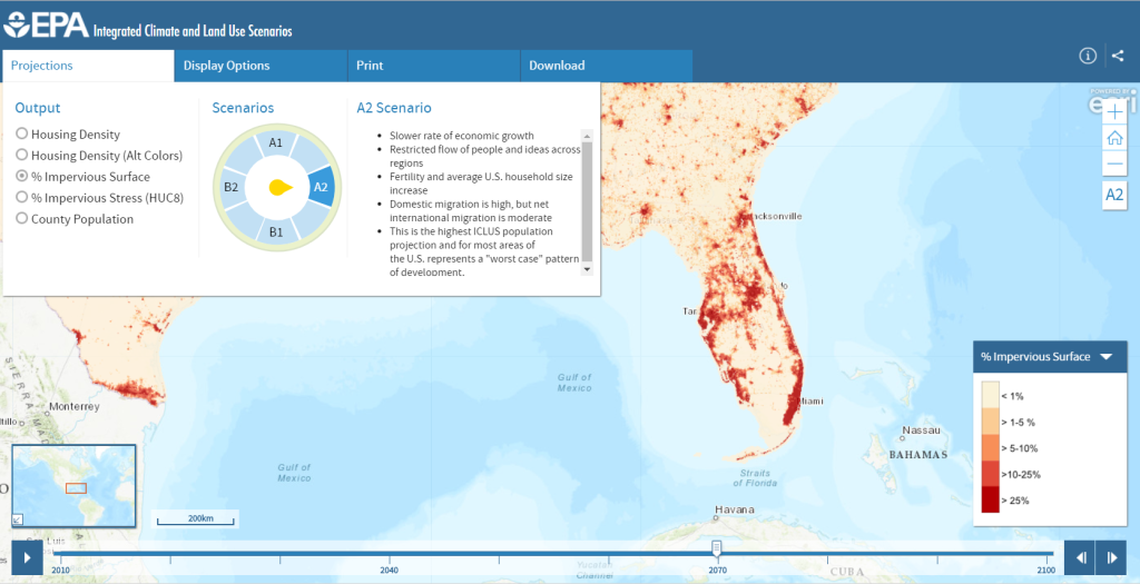Select the A1 scenario on the wheel
Image resolution: width=1140 pixels, height=584 pixels.
[x=275, y=143]
